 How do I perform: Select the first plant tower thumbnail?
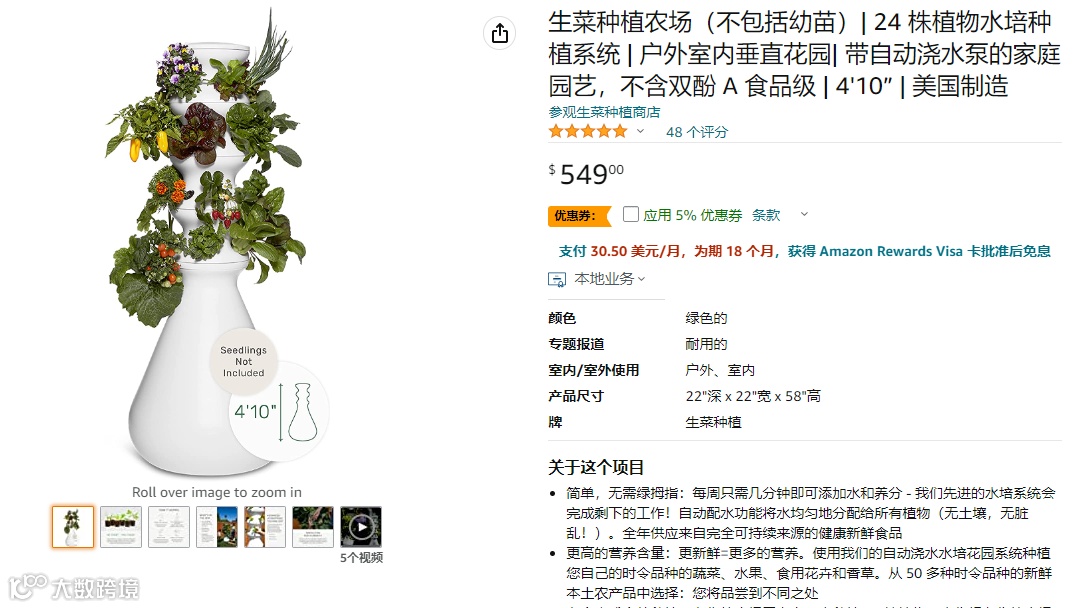pos(73,527)
